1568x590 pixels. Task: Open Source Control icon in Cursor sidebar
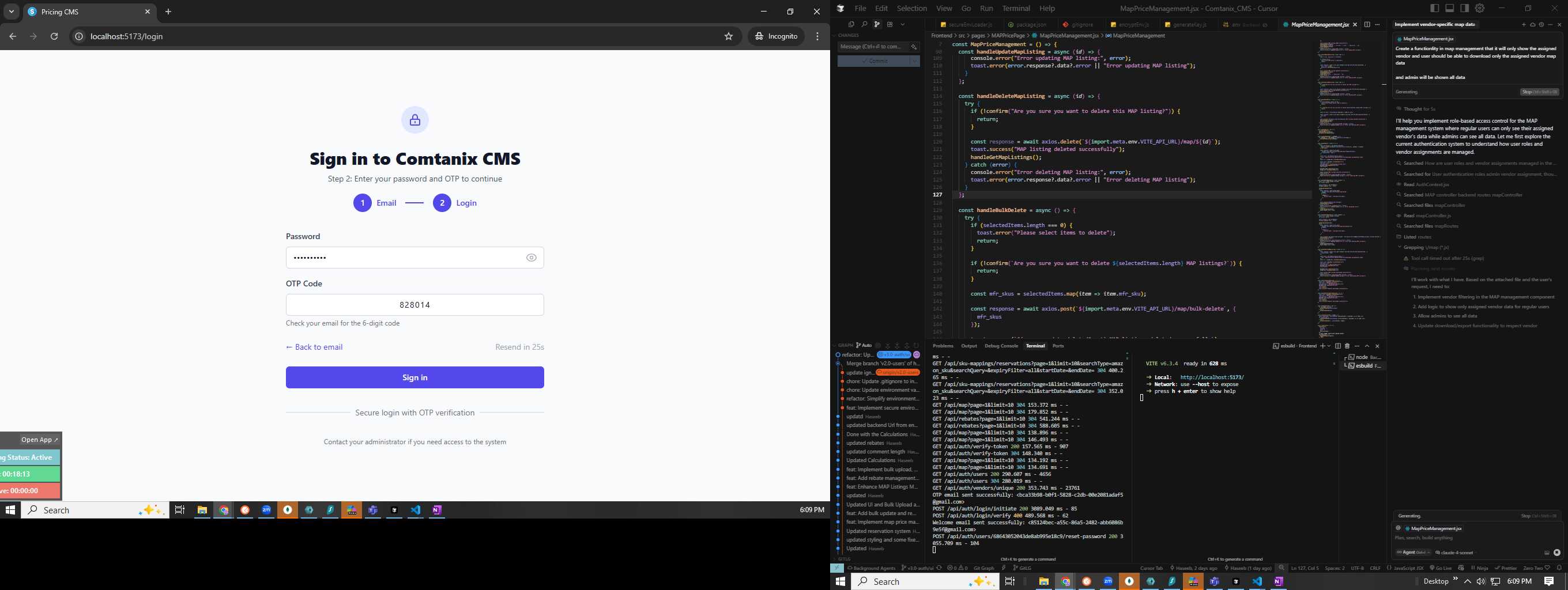(877, 24)
